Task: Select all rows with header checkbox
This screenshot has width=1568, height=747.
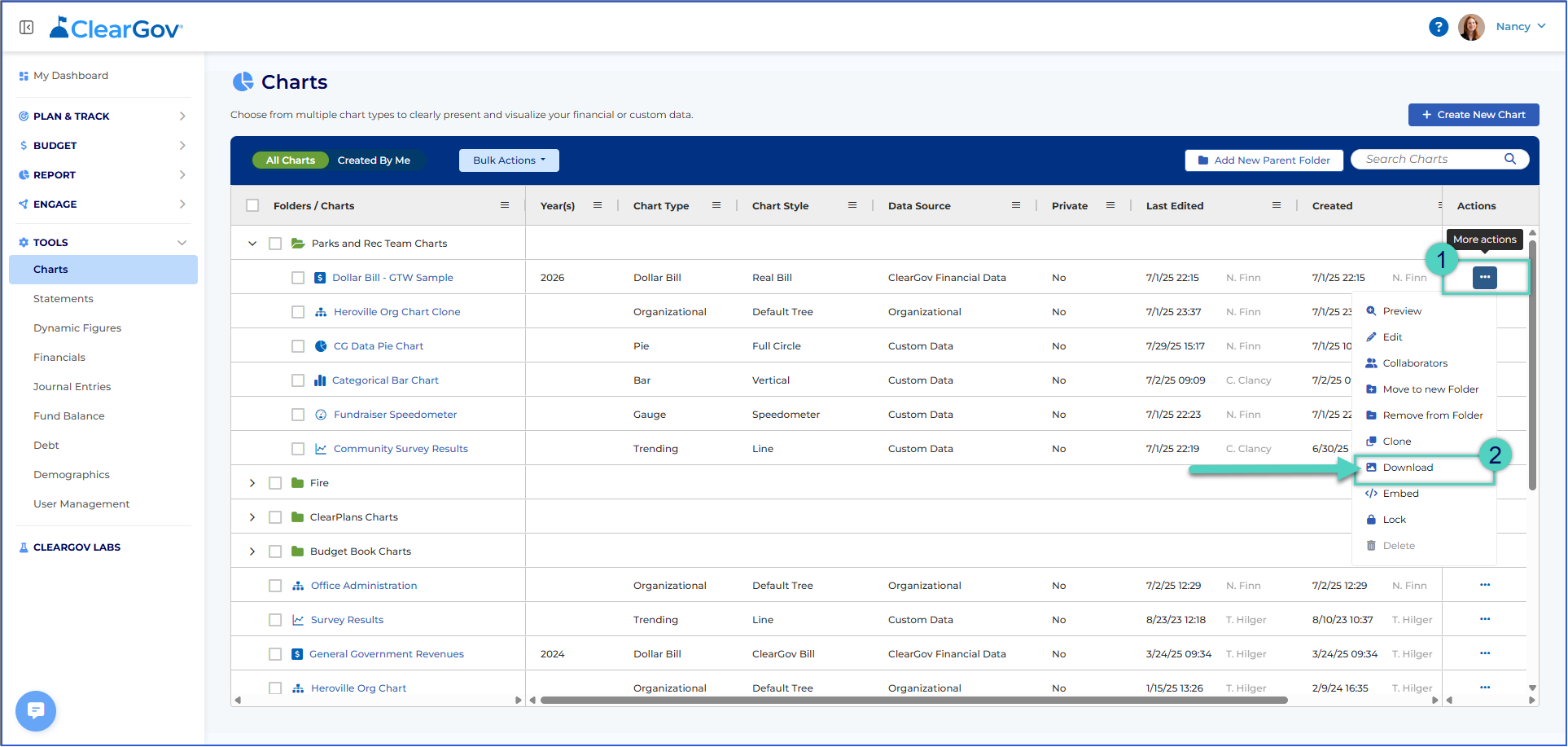Action: (x=252, y=205)
